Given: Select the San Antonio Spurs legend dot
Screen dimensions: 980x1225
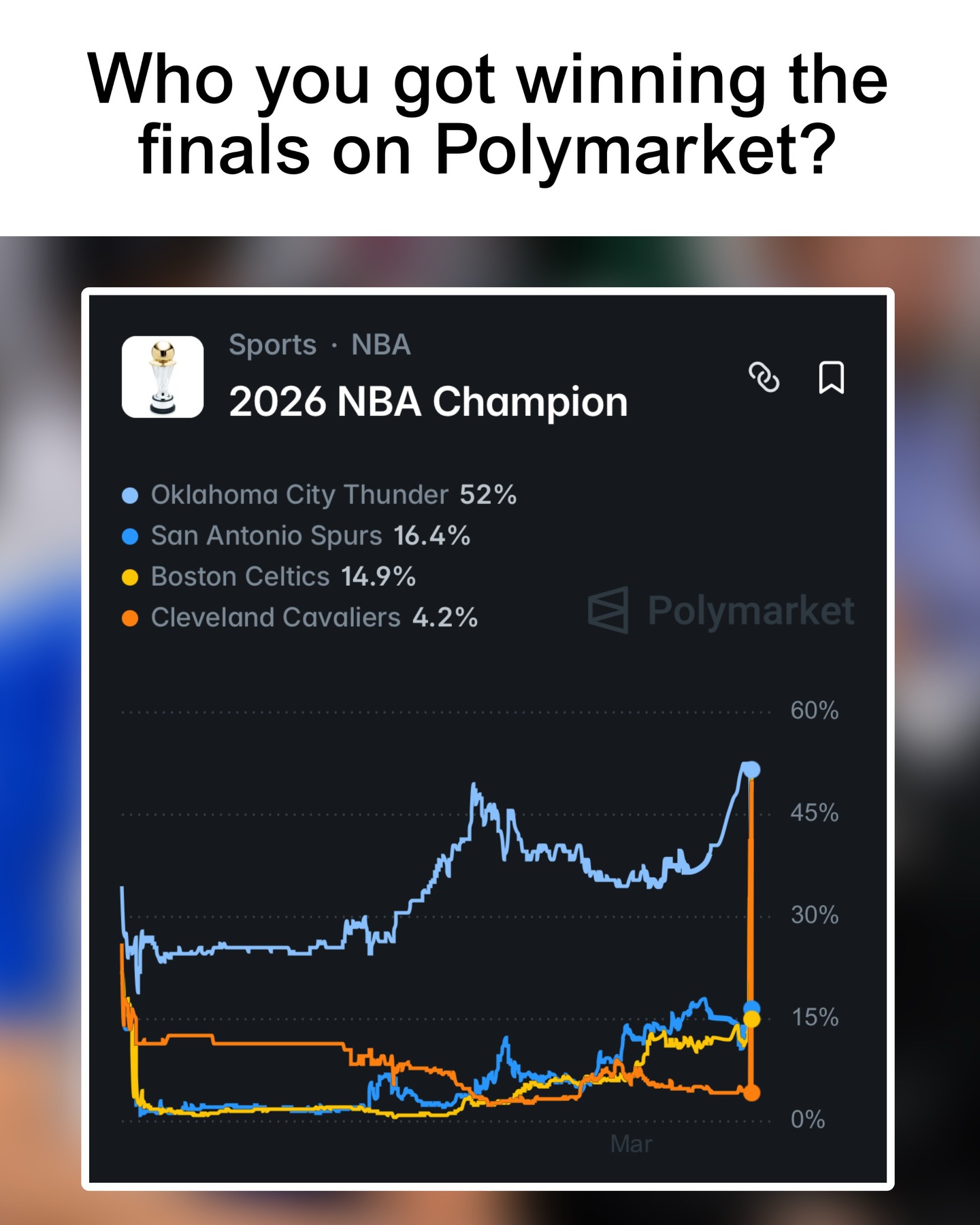Looking at the screenshot, I should pyautogui.click(x=130, y=536).
